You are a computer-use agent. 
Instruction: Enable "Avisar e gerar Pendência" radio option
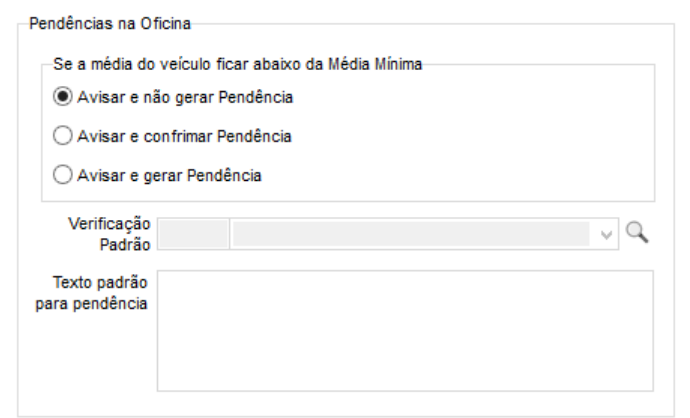click(62, 175)
